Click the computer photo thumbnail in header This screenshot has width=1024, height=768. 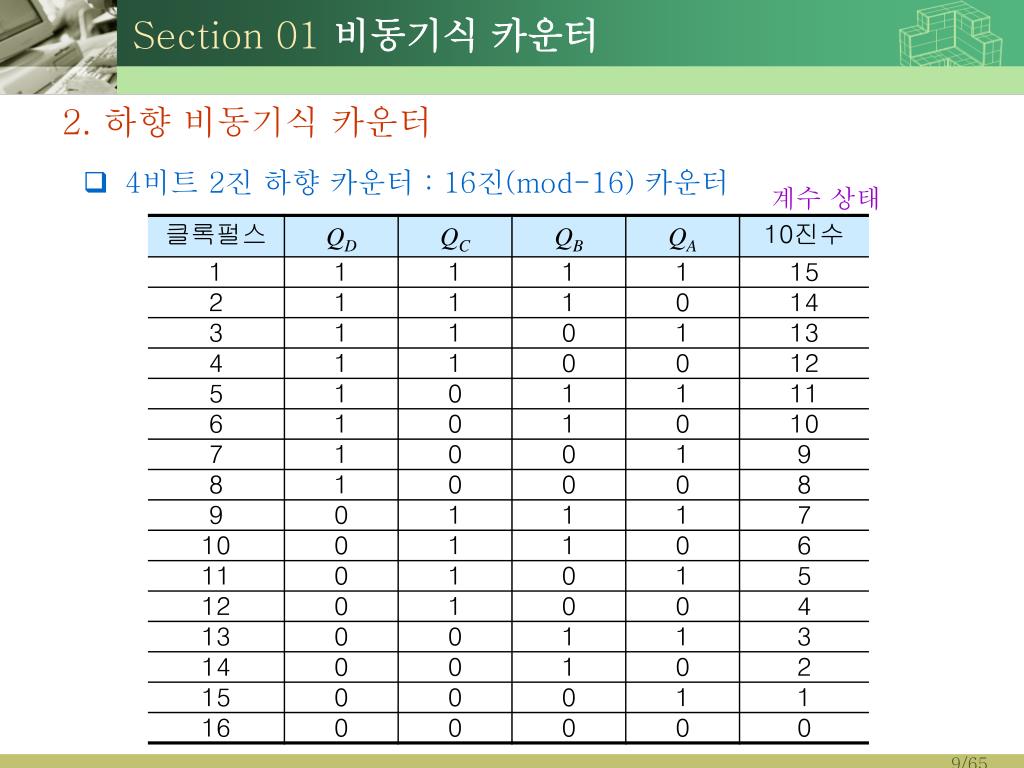[58, 46]
